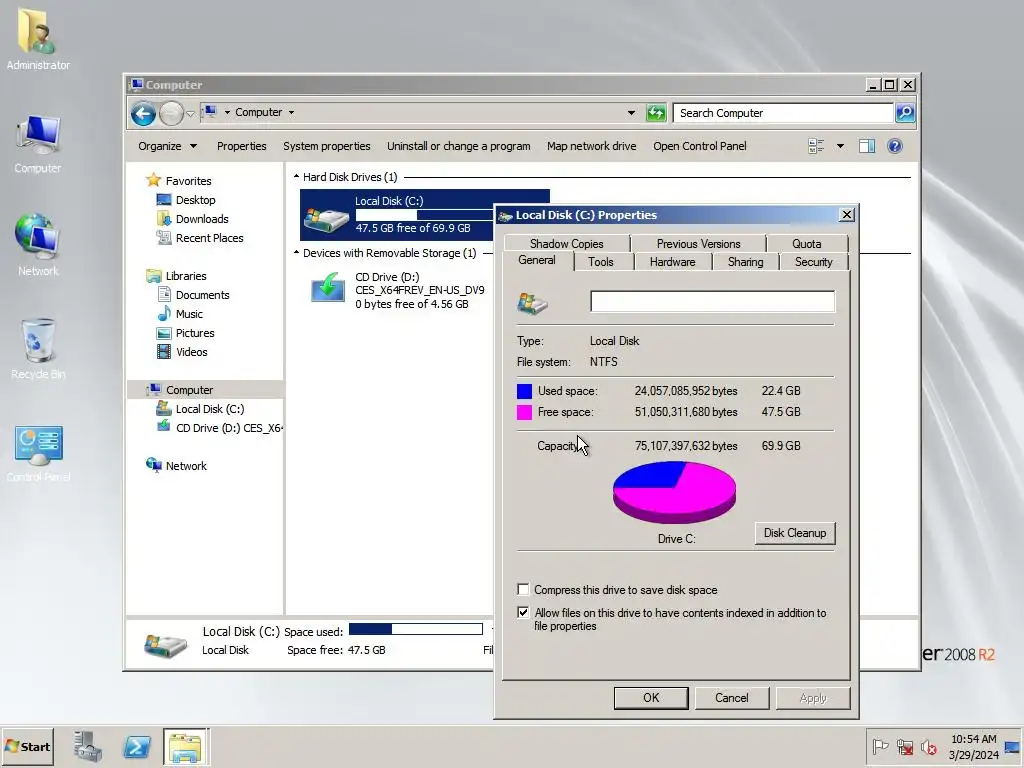Open the recent pages dropdown next to Forward
Viewport: 1024px width, 768px height.
pos(190,114)
